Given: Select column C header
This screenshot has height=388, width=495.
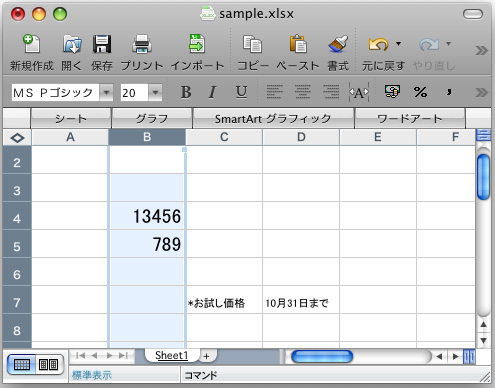Looking at the screenshot, I should (x=224, y=137).
